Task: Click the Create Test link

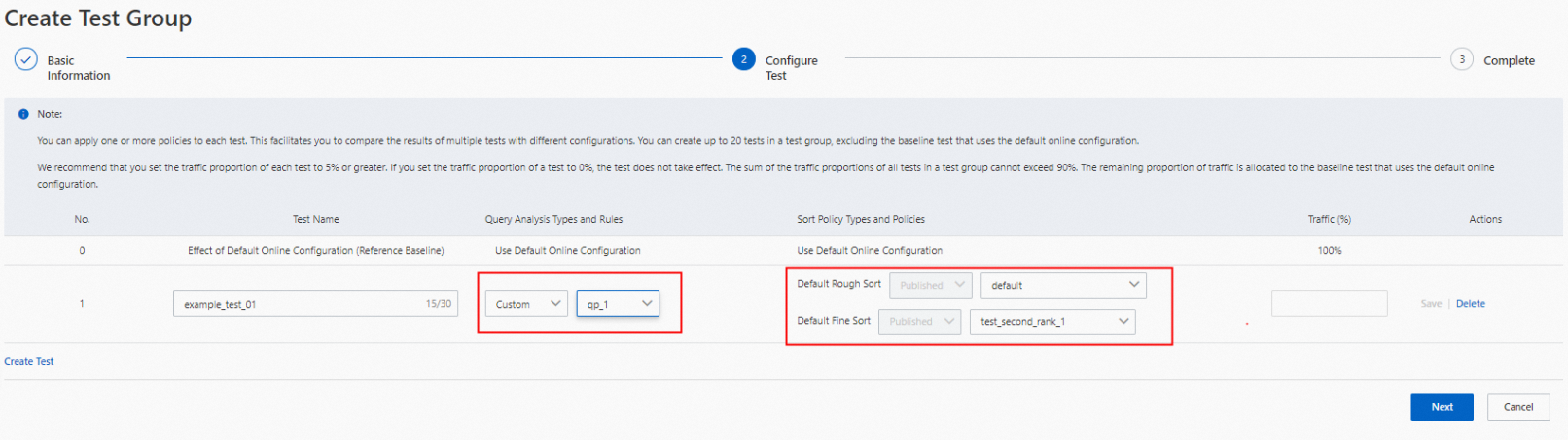Action: point(29,361)
